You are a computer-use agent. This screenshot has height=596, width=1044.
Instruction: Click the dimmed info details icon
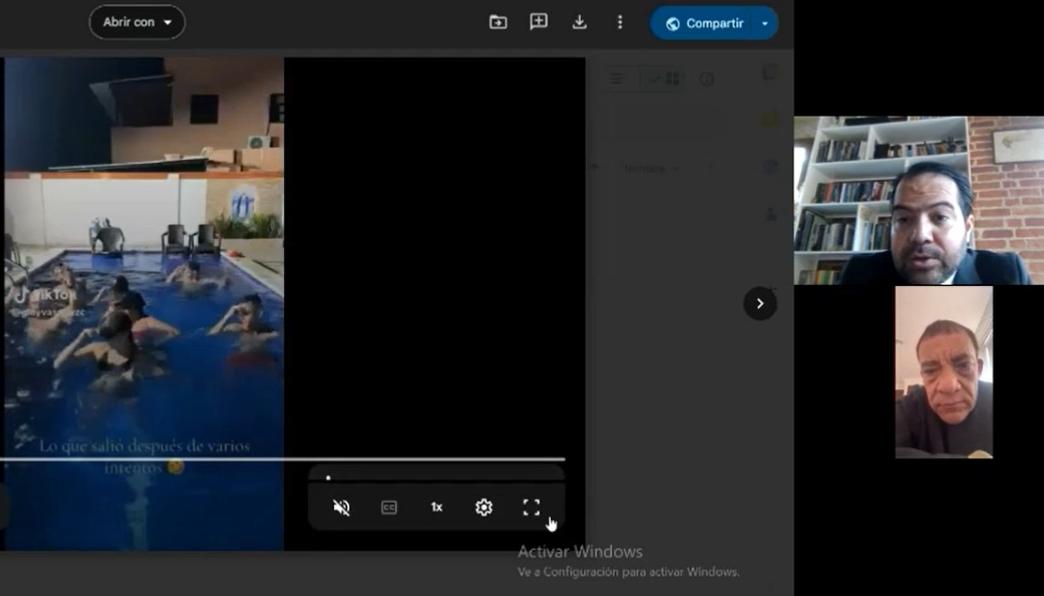(x=707, y=79)
